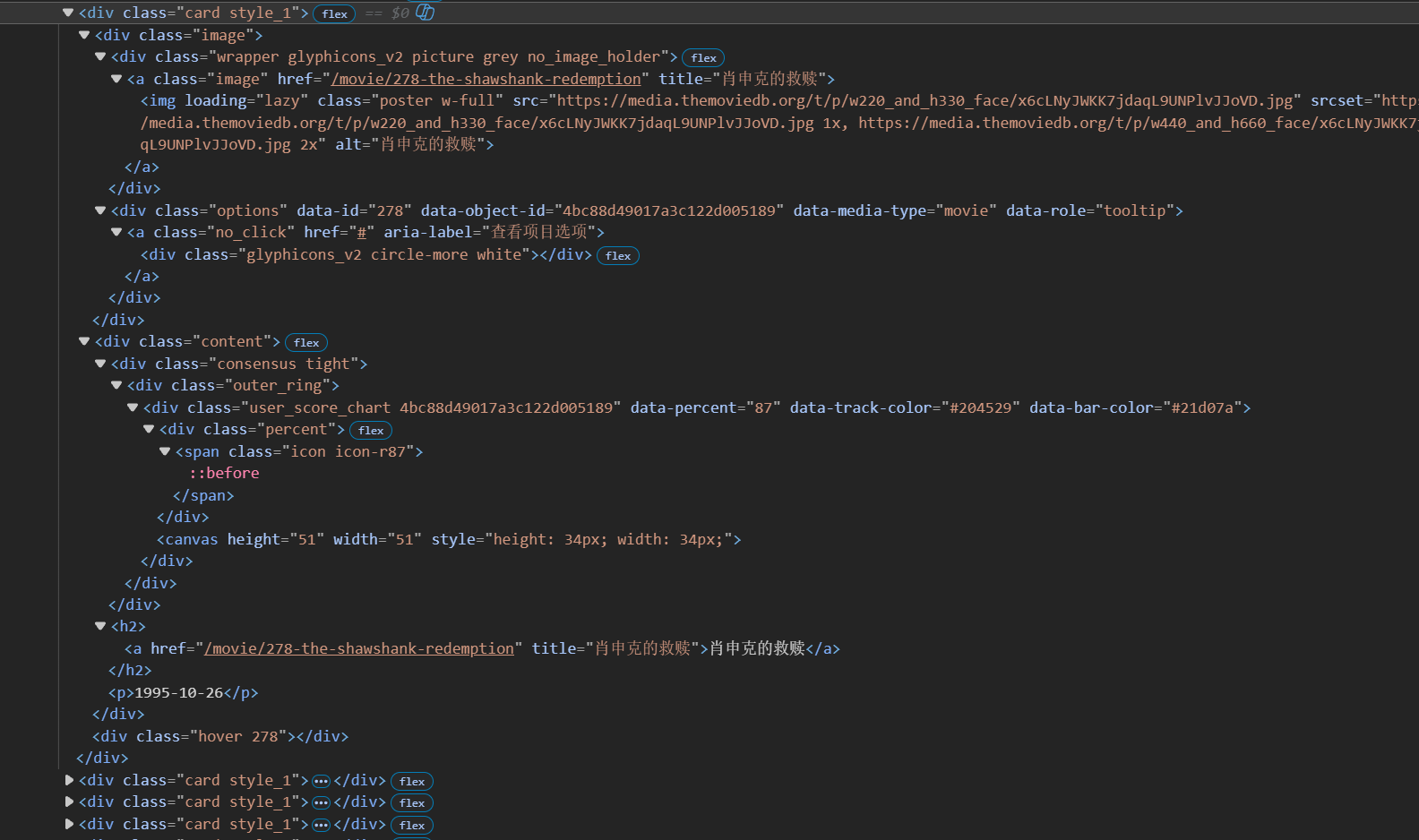The image size is (1419, 840).
Task: Click the data-track-color="#204529" attribute
Action: [905, 407]
